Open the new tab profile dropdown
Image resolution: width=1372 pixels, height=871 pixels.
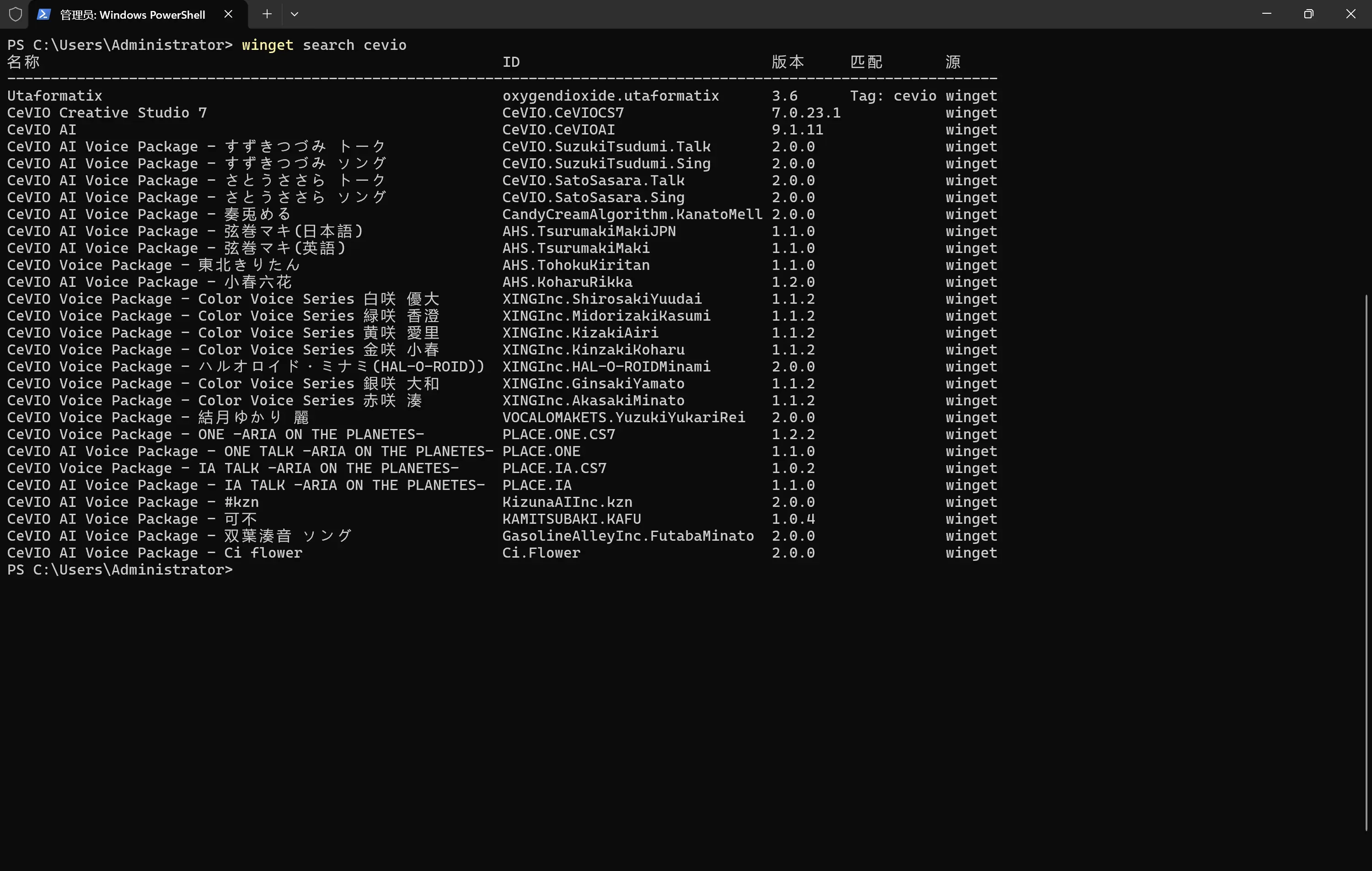click(x=295, y=14)
